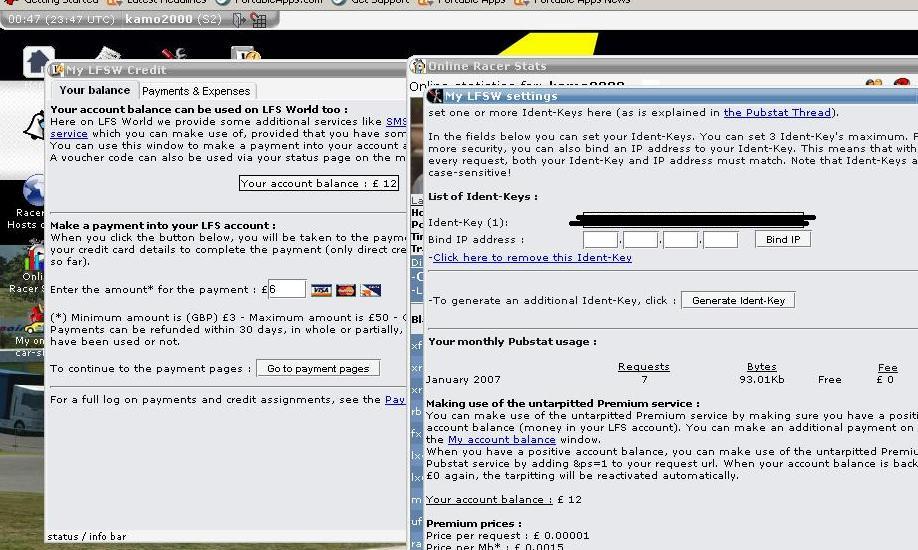Click the grid icon in the top status bar
Image resolution: width=918 pixels, height=550 pixels.
point(258,20)
